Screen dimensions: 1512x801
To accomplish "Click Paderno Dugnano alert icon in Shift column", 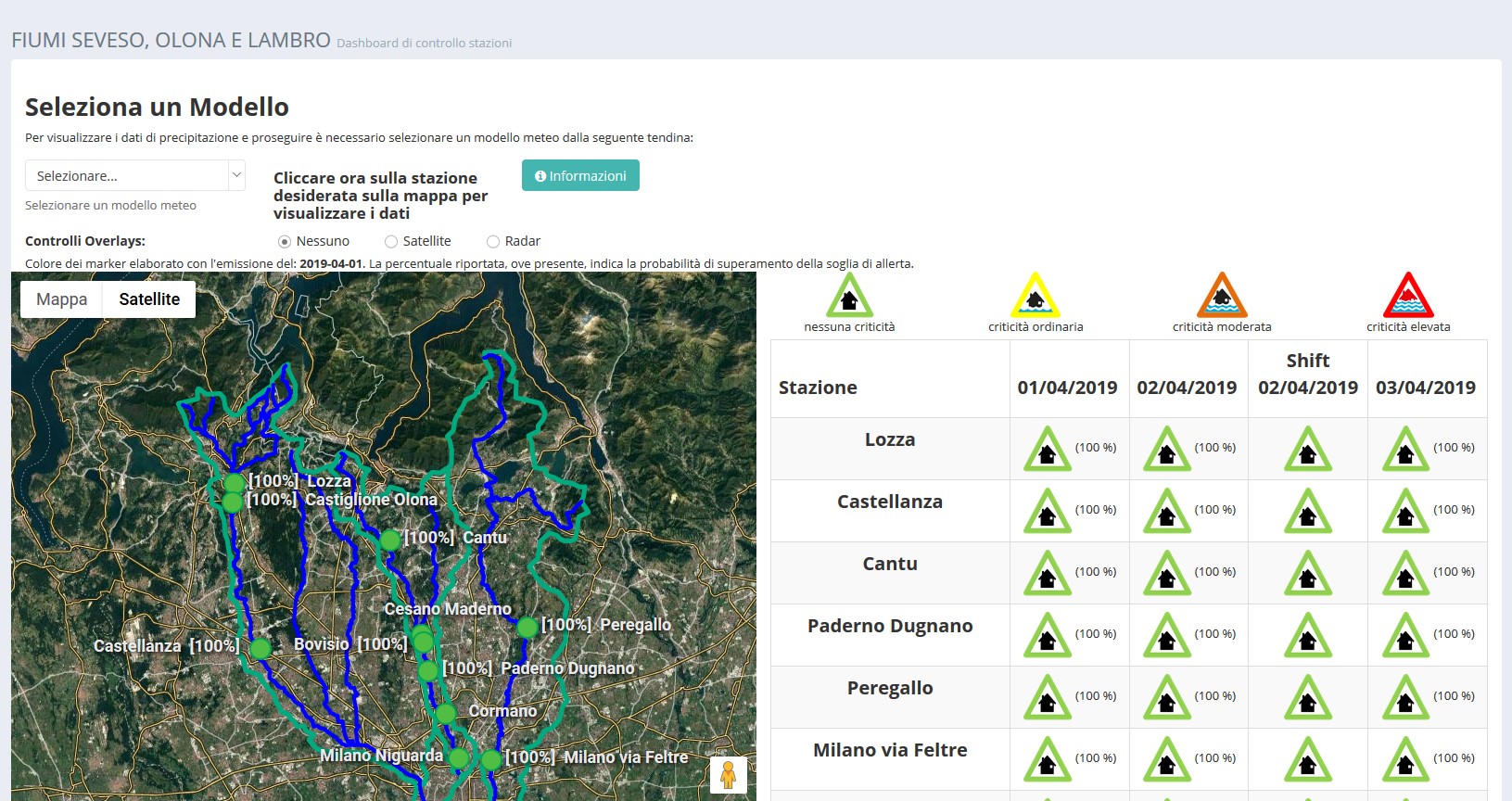I will coord(1308,635).
